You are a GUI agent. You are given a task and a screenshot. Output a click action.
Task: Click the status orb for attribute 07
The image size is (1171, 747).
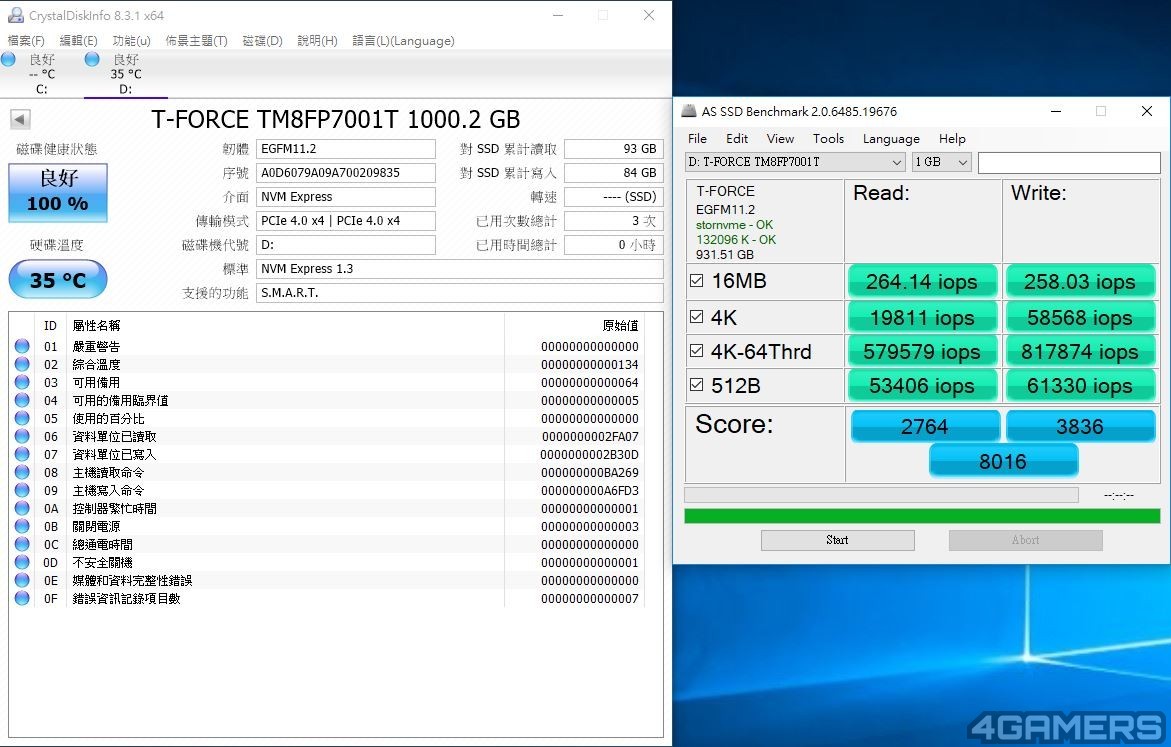click(x=22, y=453)
